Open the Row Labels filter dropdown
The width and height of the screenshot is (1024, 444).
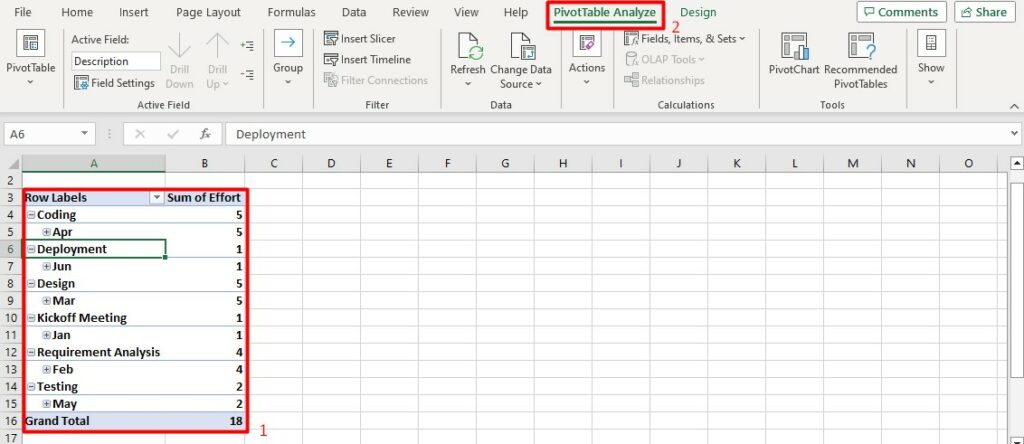157,198
